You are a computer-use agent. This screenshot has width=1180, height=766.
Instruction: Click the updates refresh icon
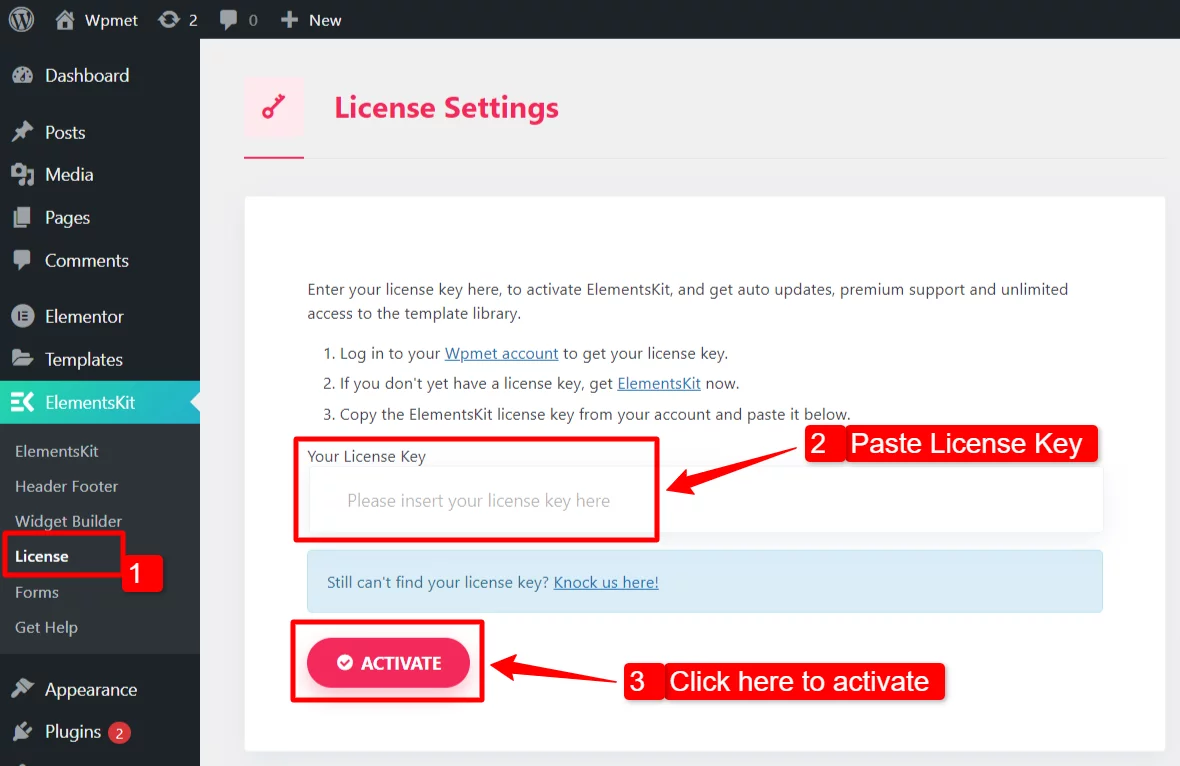pyautogui.click(x=169, y=20)
